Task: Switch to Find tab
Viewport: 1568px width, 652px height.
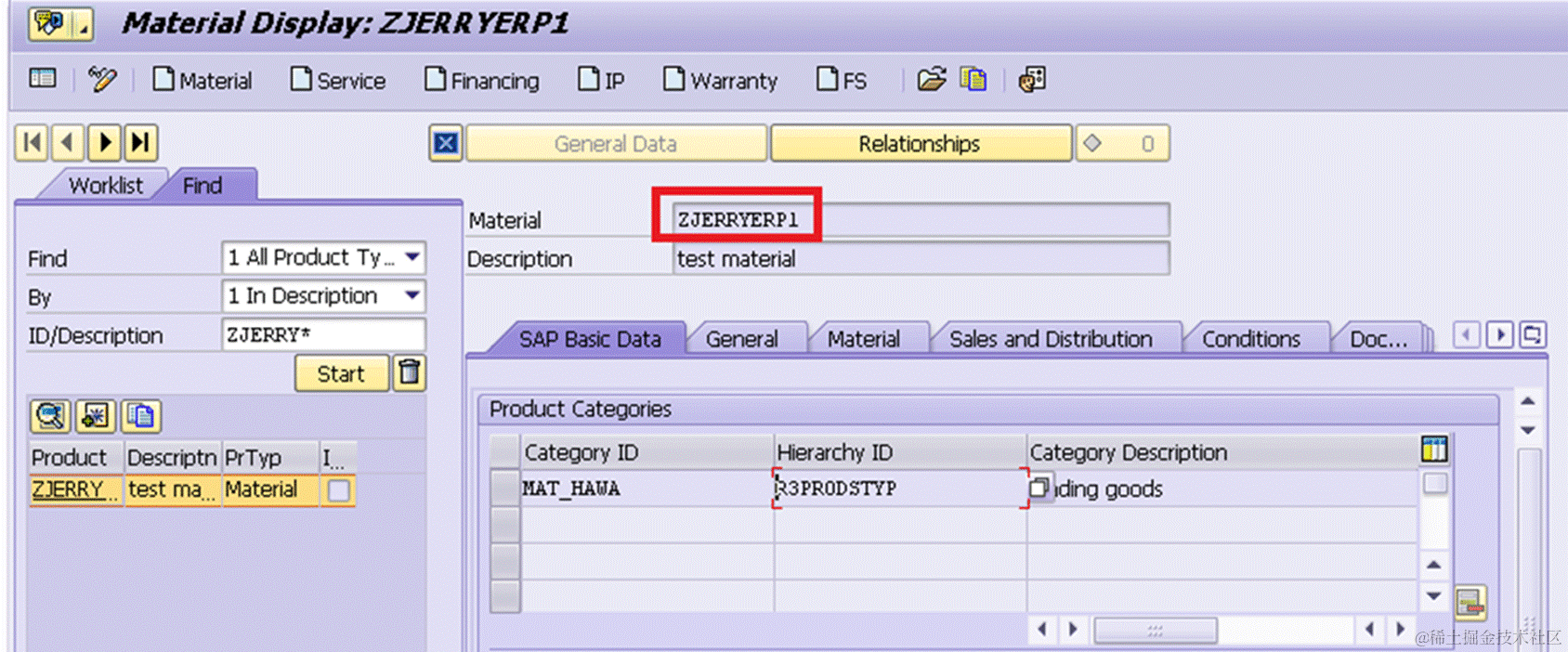Action: pyautogui.click(x=203, y=186)
